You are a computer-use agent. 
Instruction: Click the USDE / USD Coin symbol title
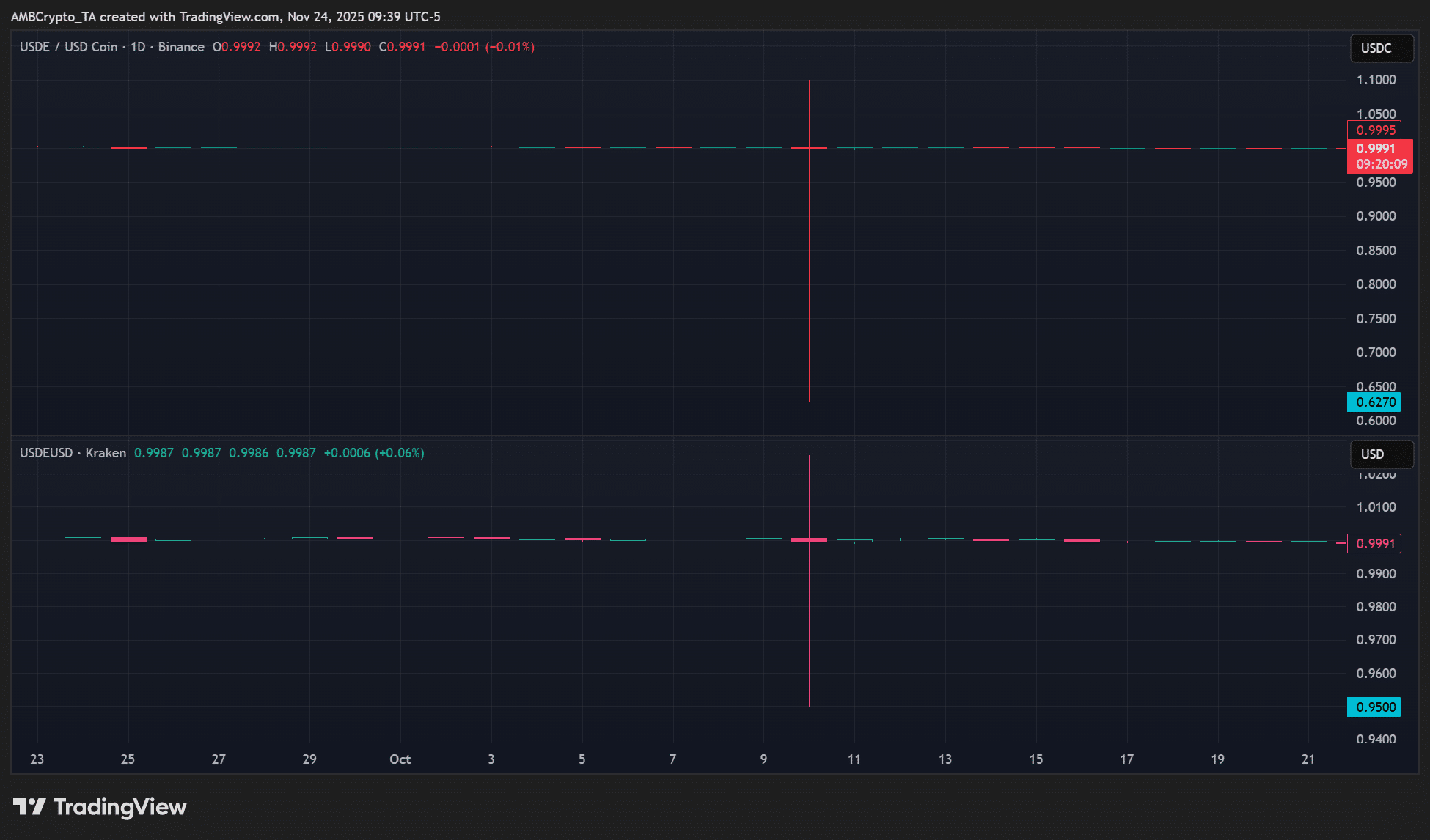pyautogui.click(x=69, y=47)
